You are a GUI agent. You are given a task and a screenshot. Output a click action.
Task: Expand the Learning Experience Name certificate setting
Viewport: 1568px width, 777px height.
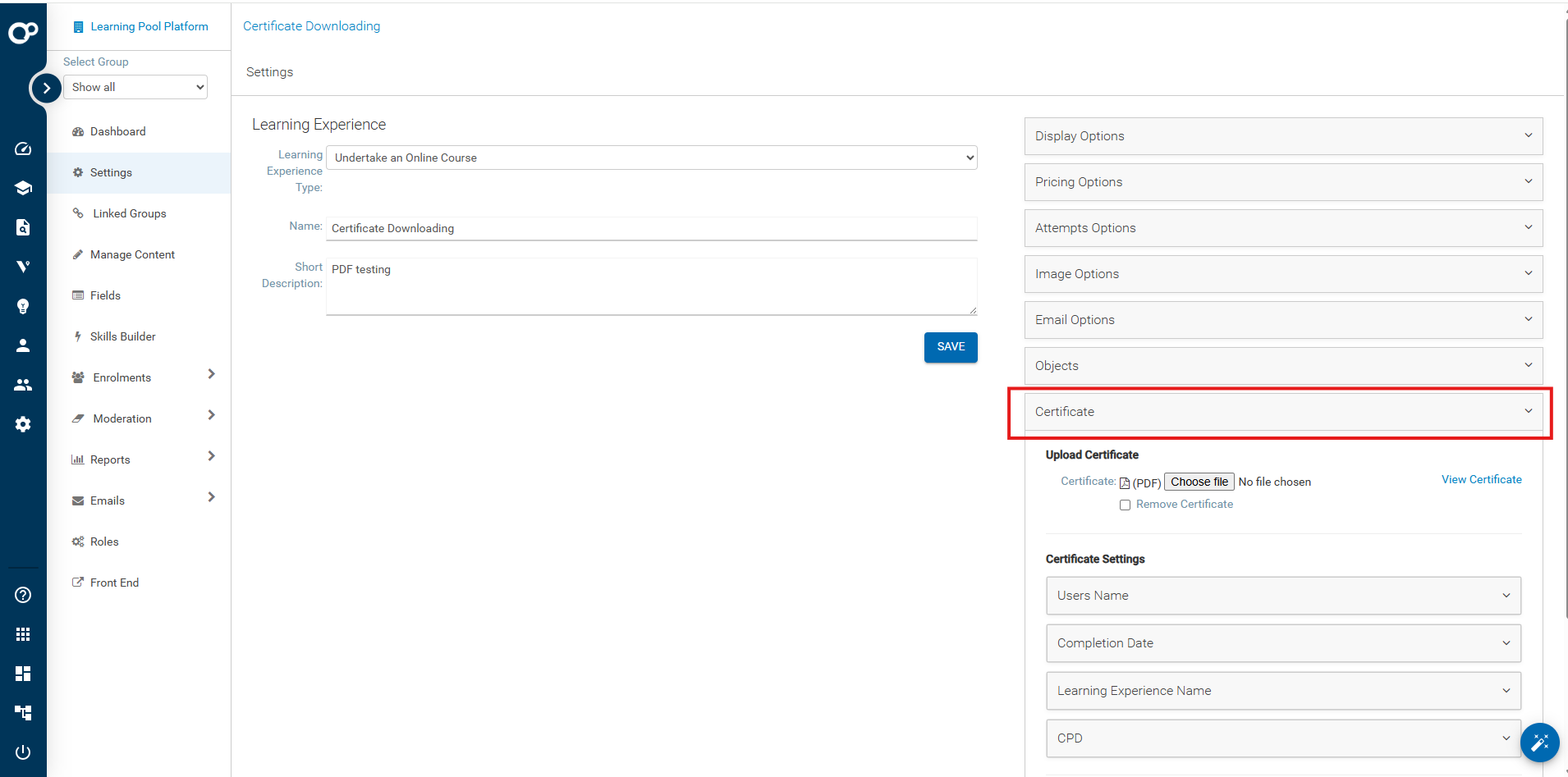[x=1284, y=691]
